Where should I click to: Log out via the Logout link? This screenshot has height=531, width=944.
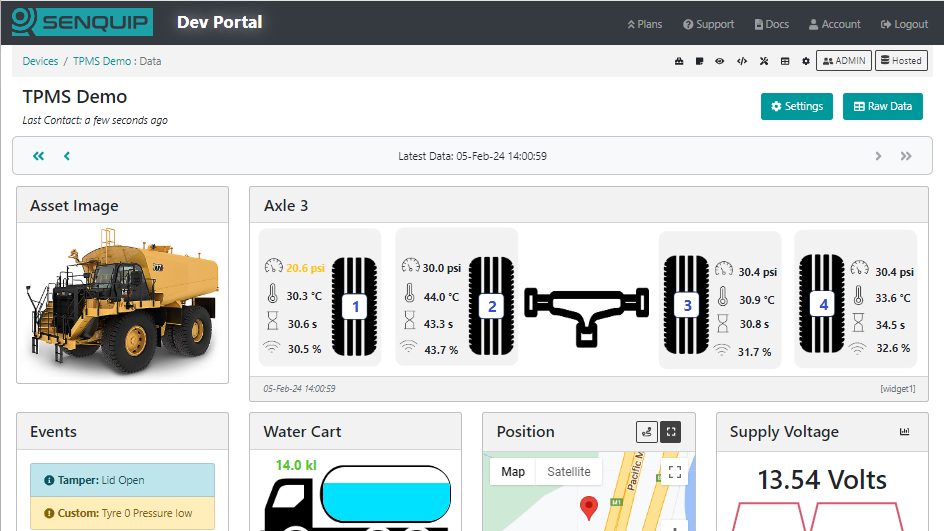(x=904, y=24)
